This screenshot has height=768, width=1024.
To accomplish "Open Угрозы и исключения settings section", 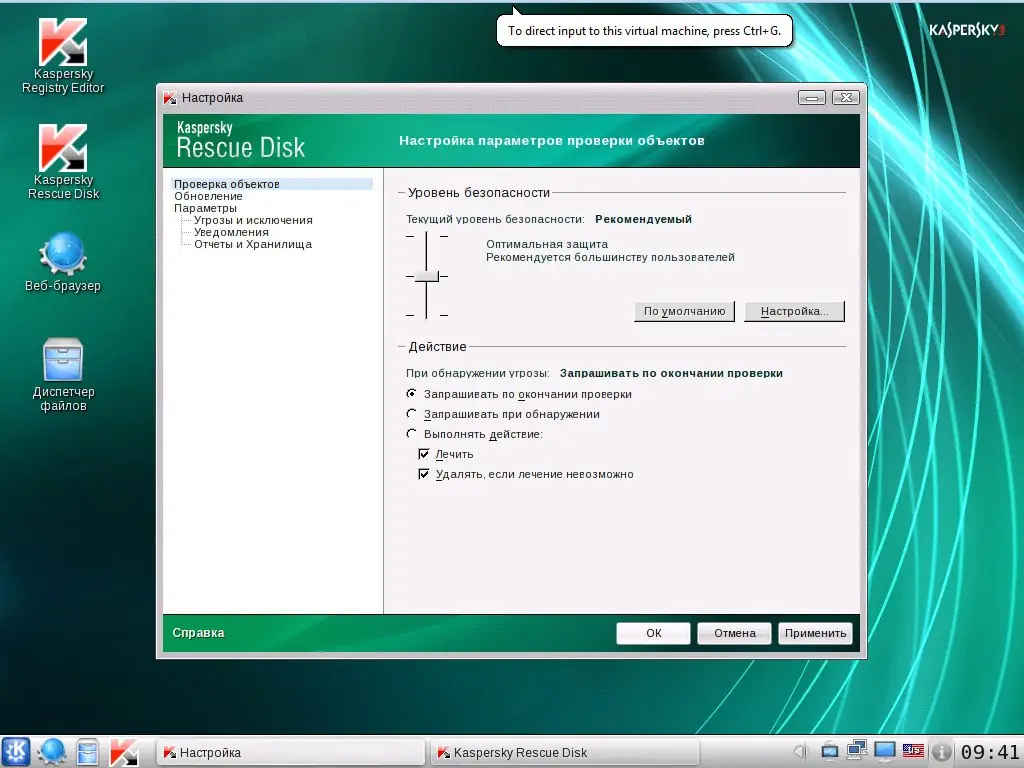I will pyautogui.click(x=253, y=220).
